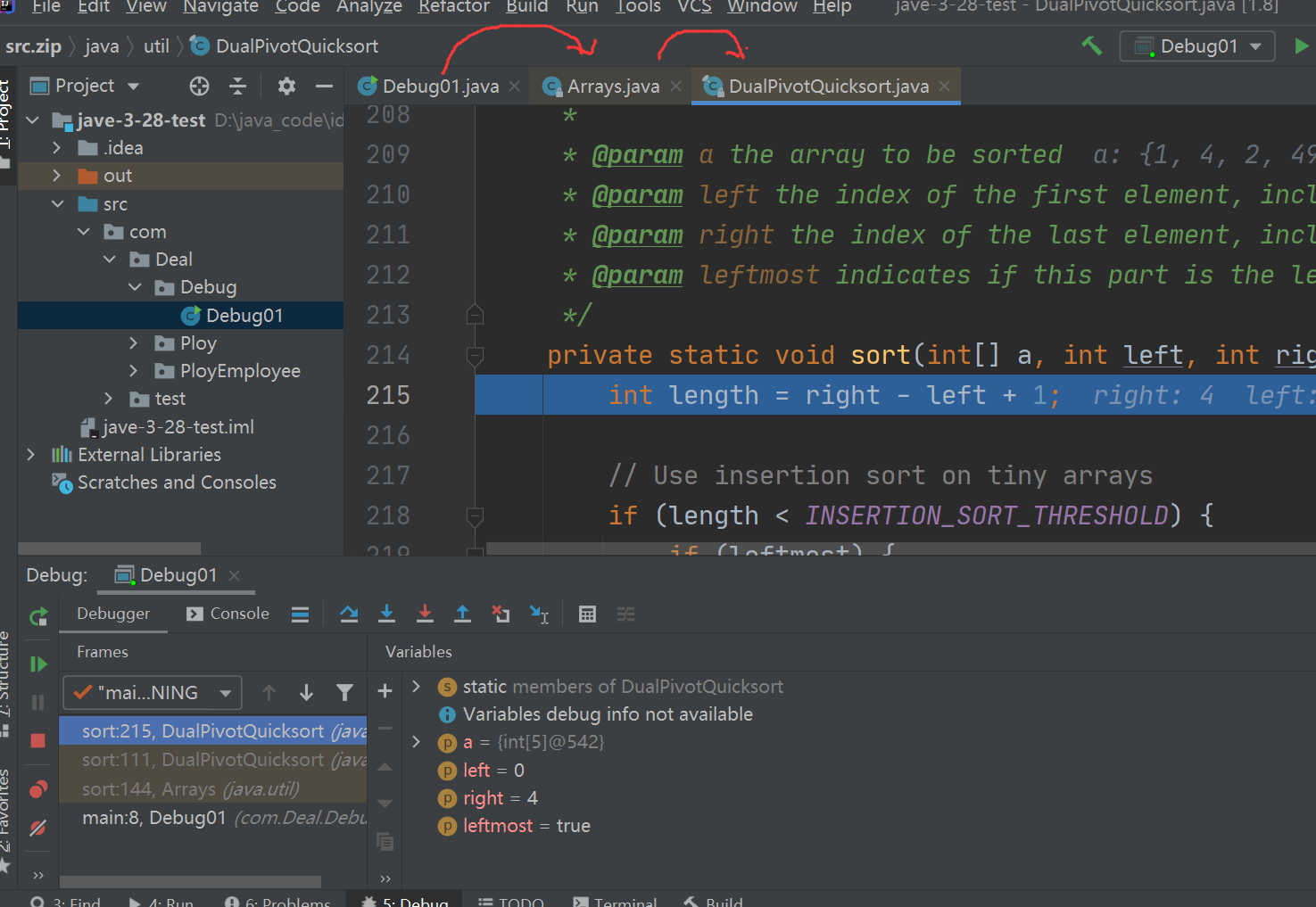Click the fold marker at line 214

click(x=475, y=356)
